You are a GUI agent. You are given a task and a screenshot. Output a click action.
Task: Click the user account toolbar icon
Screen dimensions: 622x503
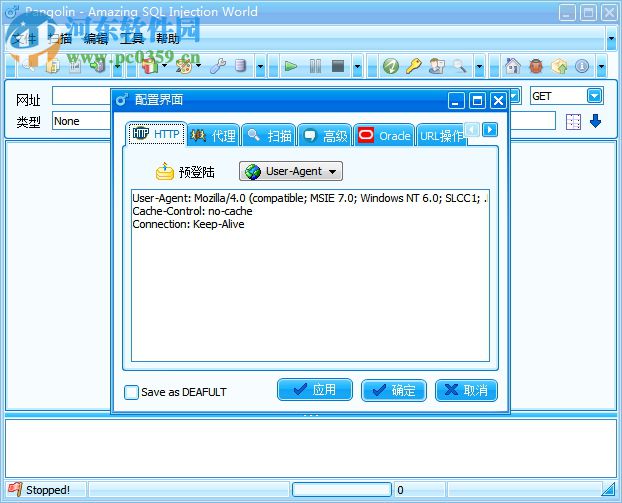click(x=437, y=66)
